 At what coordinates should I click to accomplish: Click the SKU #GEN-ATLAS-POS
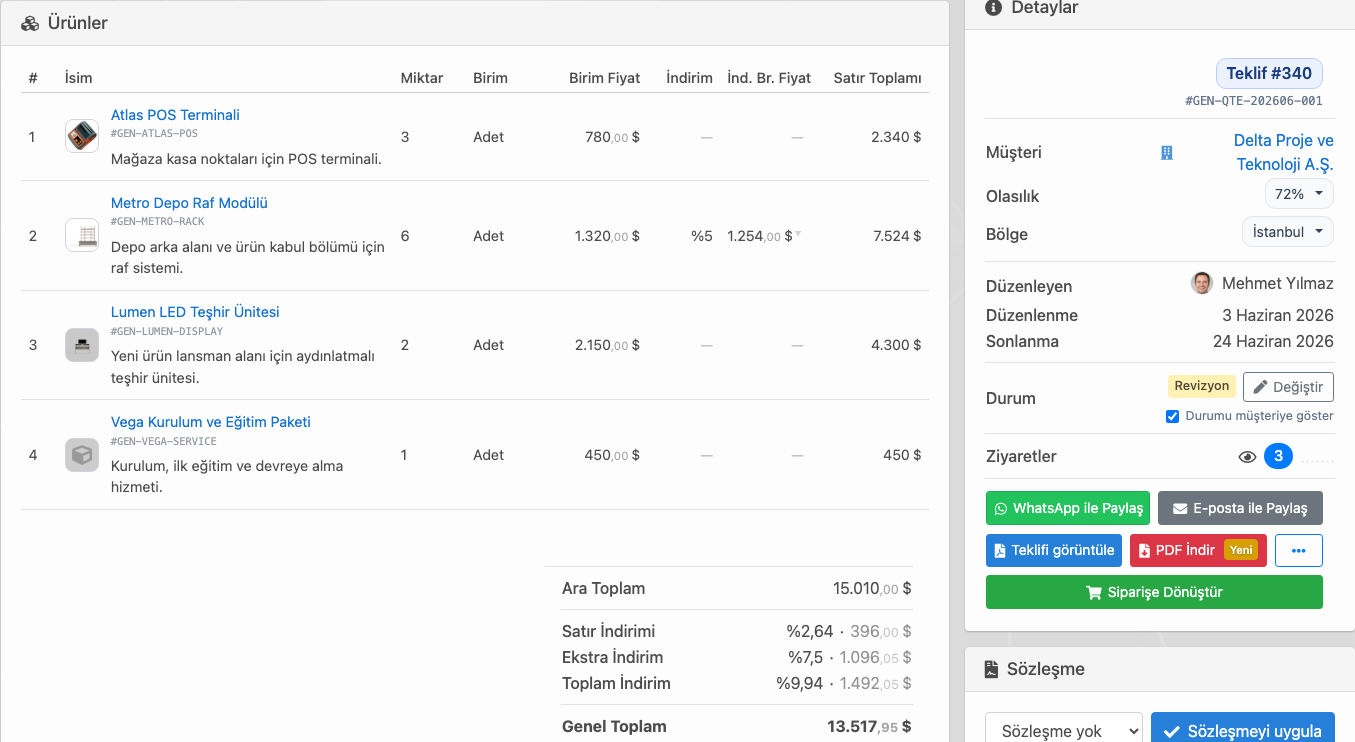tap(154, 133)
